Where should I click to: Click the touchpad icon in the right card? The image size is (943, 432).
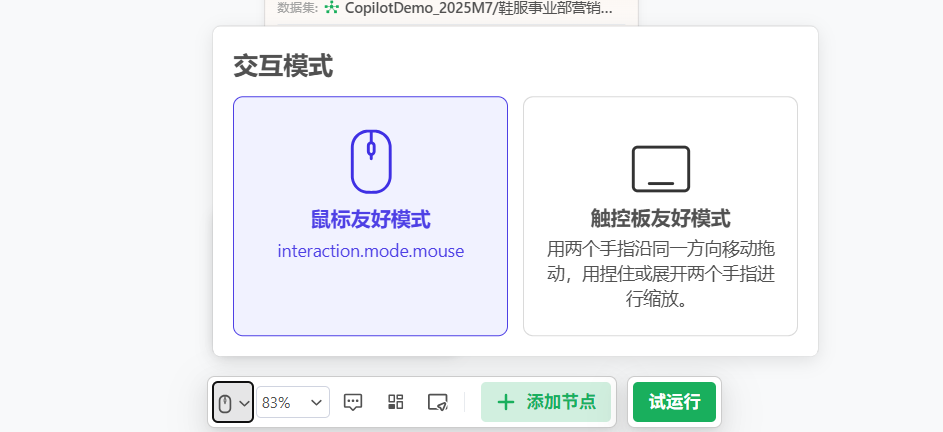(x=660, y=169)
